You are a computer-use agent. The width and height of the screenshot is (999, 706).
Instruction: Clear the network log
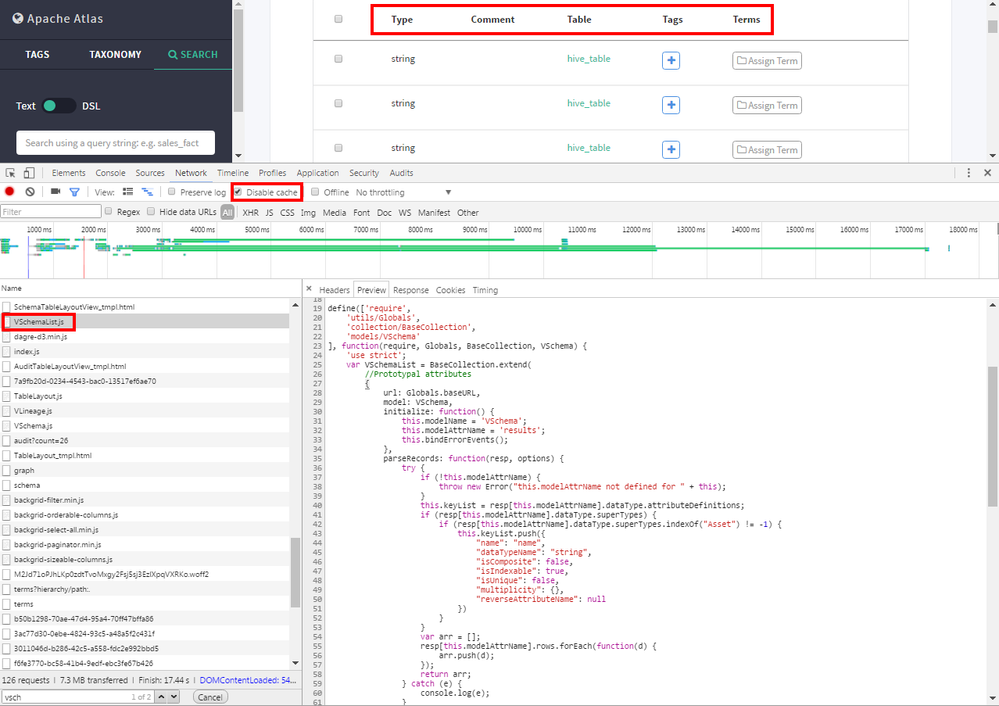[30, 192]
